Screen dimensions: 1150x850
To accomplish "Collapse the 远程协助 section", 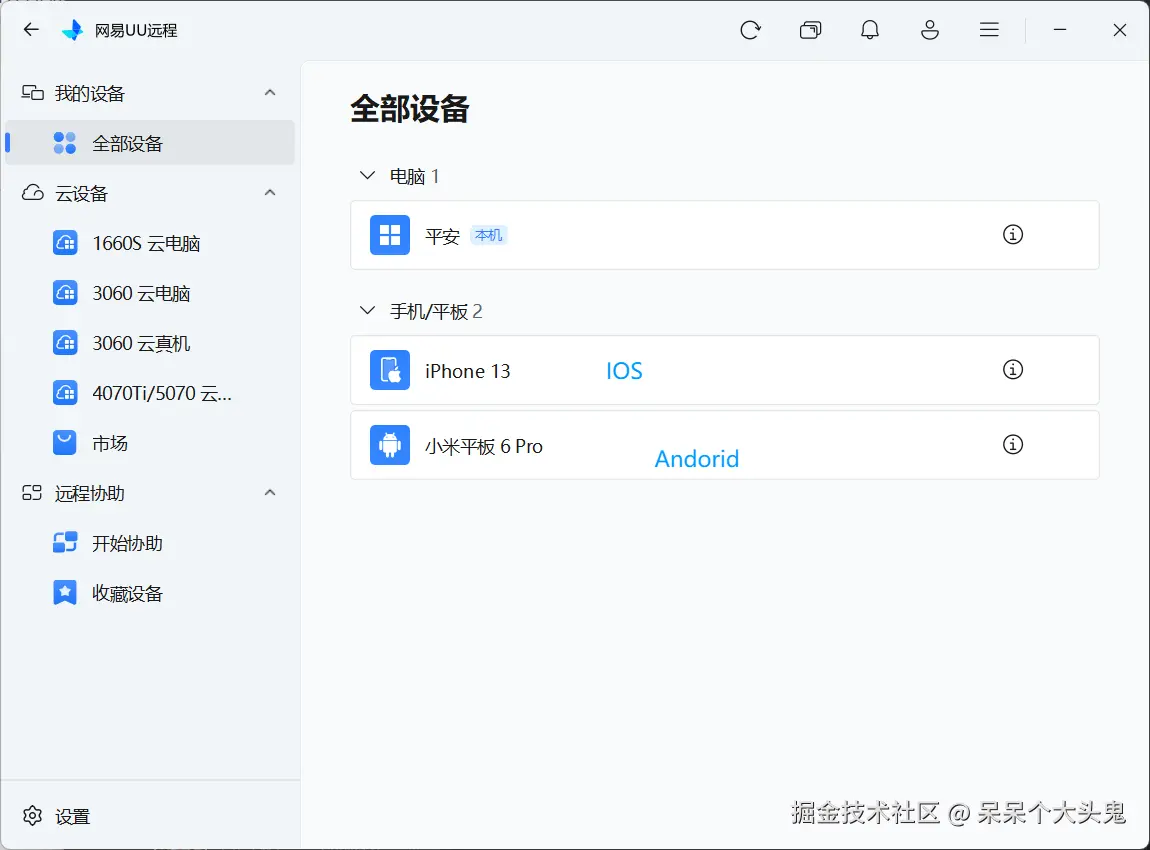I will click(270, 493).
